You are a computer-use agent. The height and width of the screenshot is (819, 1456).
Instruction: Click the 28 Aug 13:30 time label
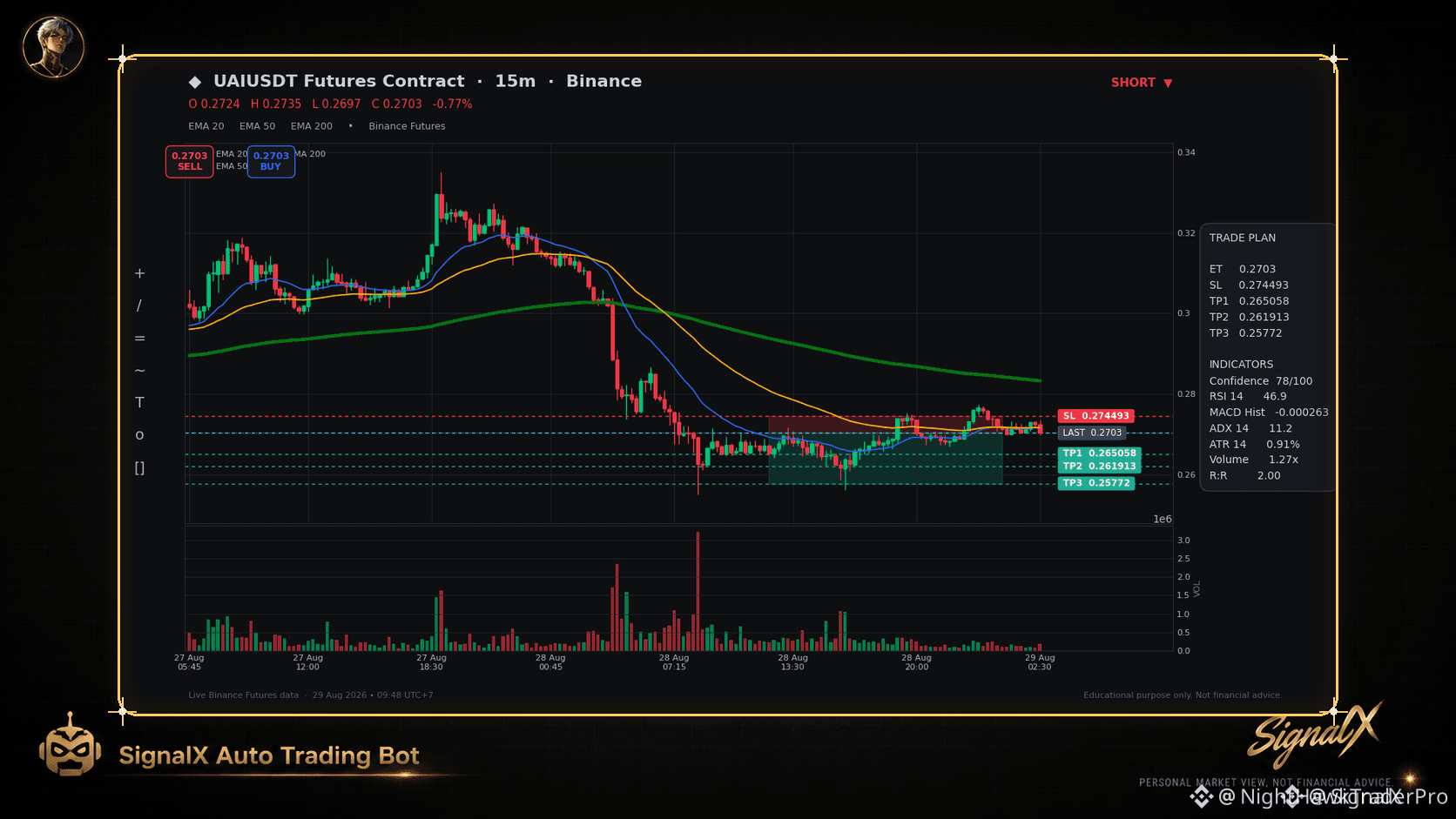pyautogui.click(x=792, y=662)
